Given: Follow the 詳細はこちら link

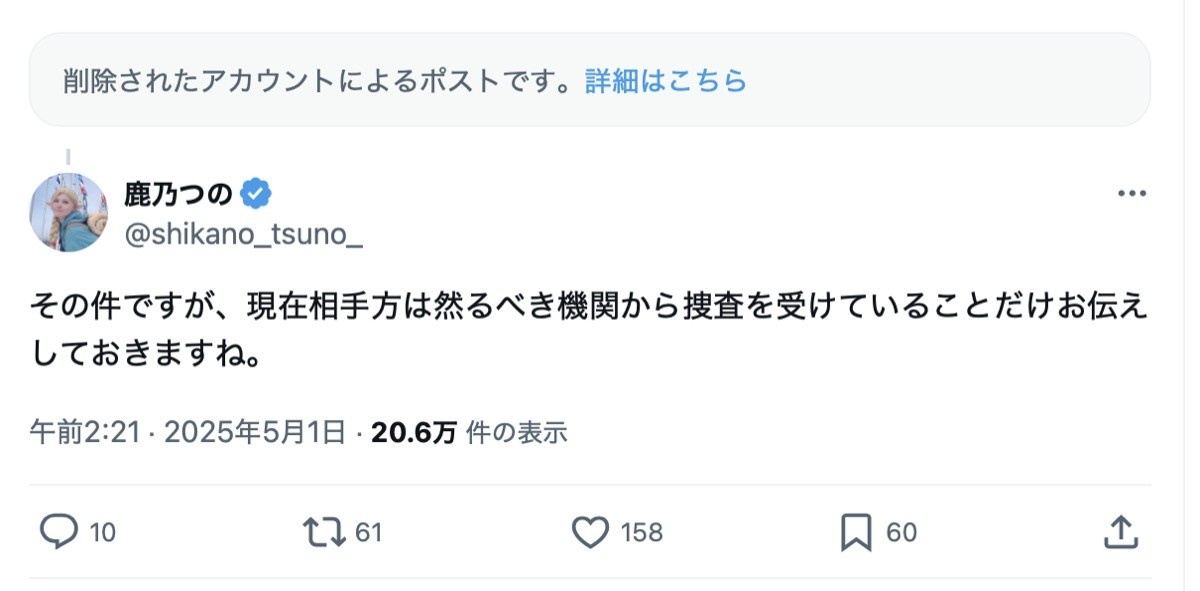Looking at the screenshot, I should (666, 81).
